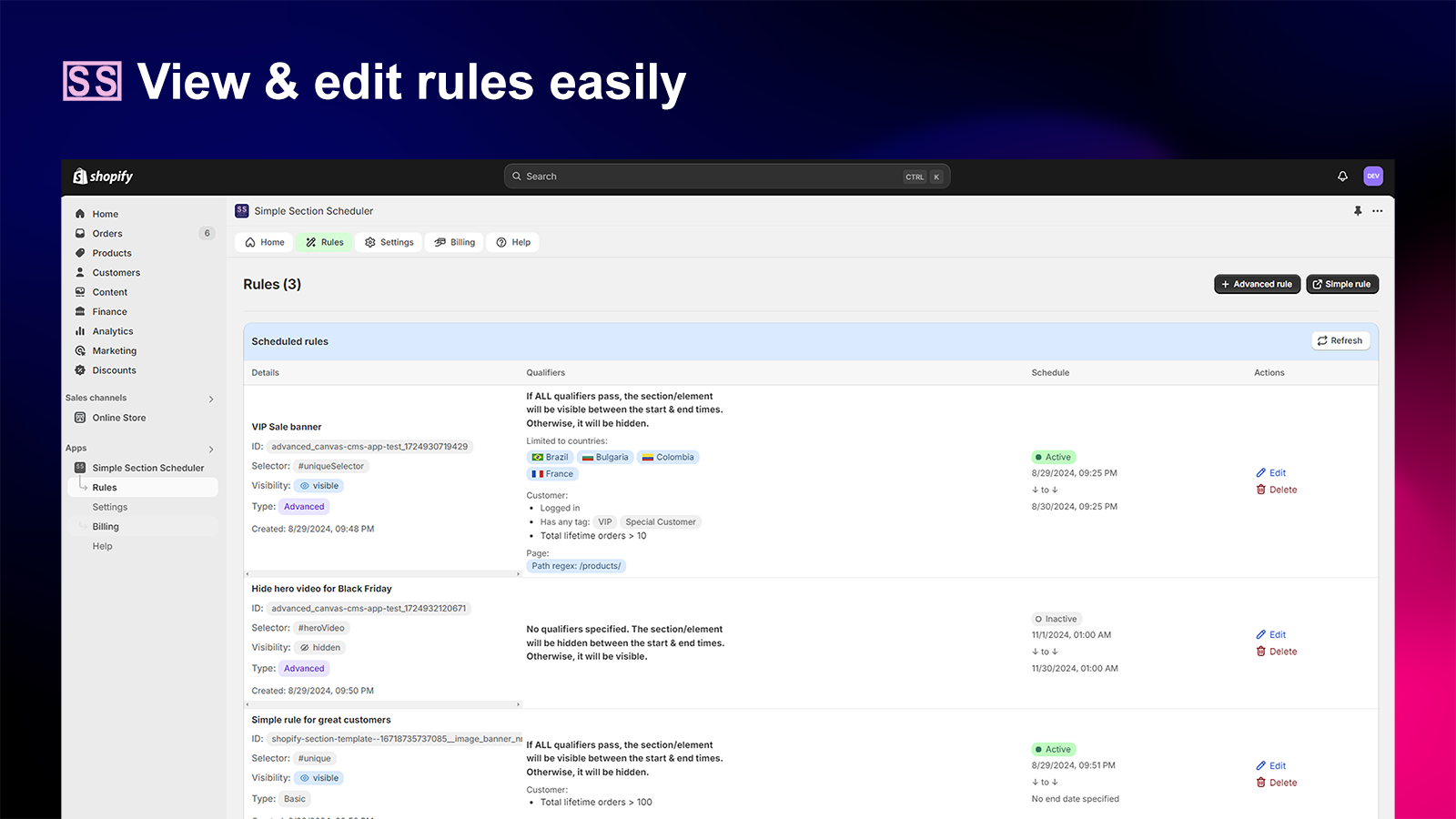The image size is (1456, 819).
Task: Click the Hide hero video for Black Friday title
Action: [322, 589]
